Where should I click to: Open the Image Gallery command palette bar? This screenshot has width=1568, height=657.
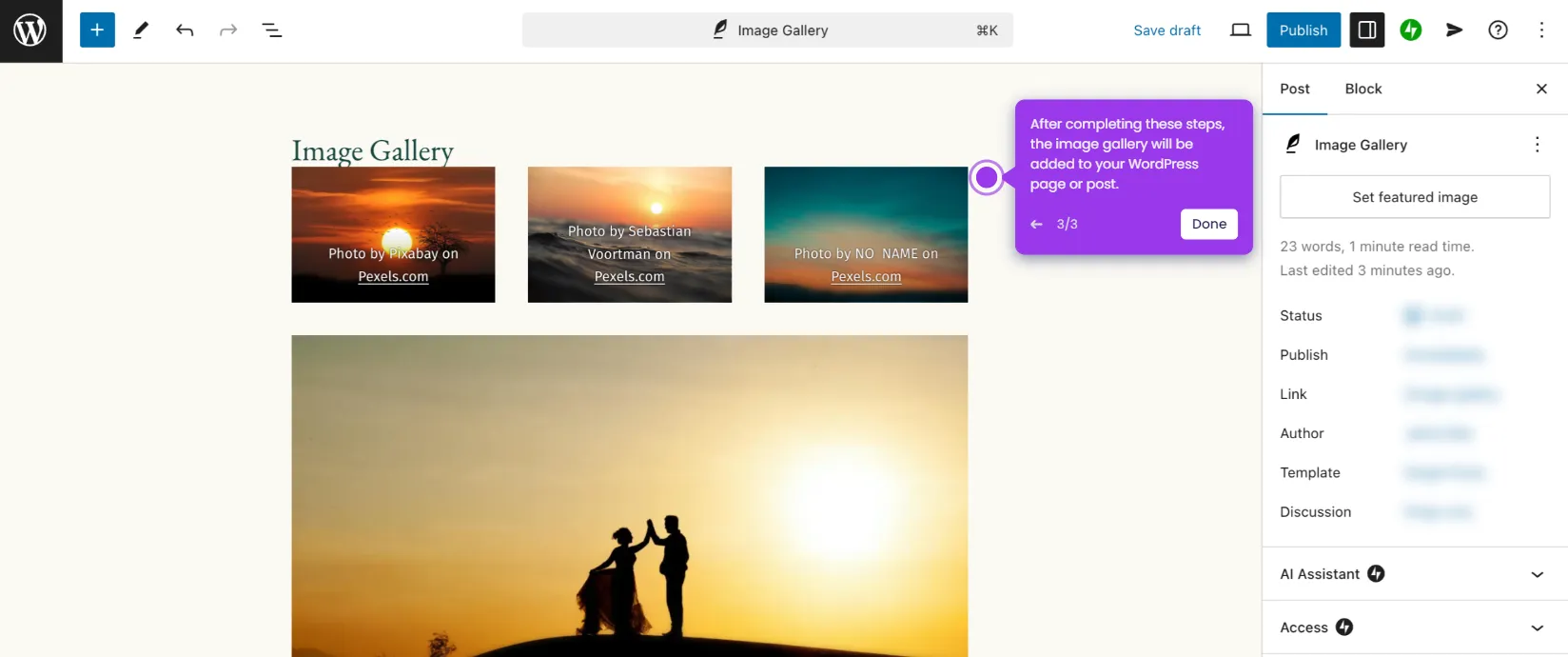click(768, 30)
